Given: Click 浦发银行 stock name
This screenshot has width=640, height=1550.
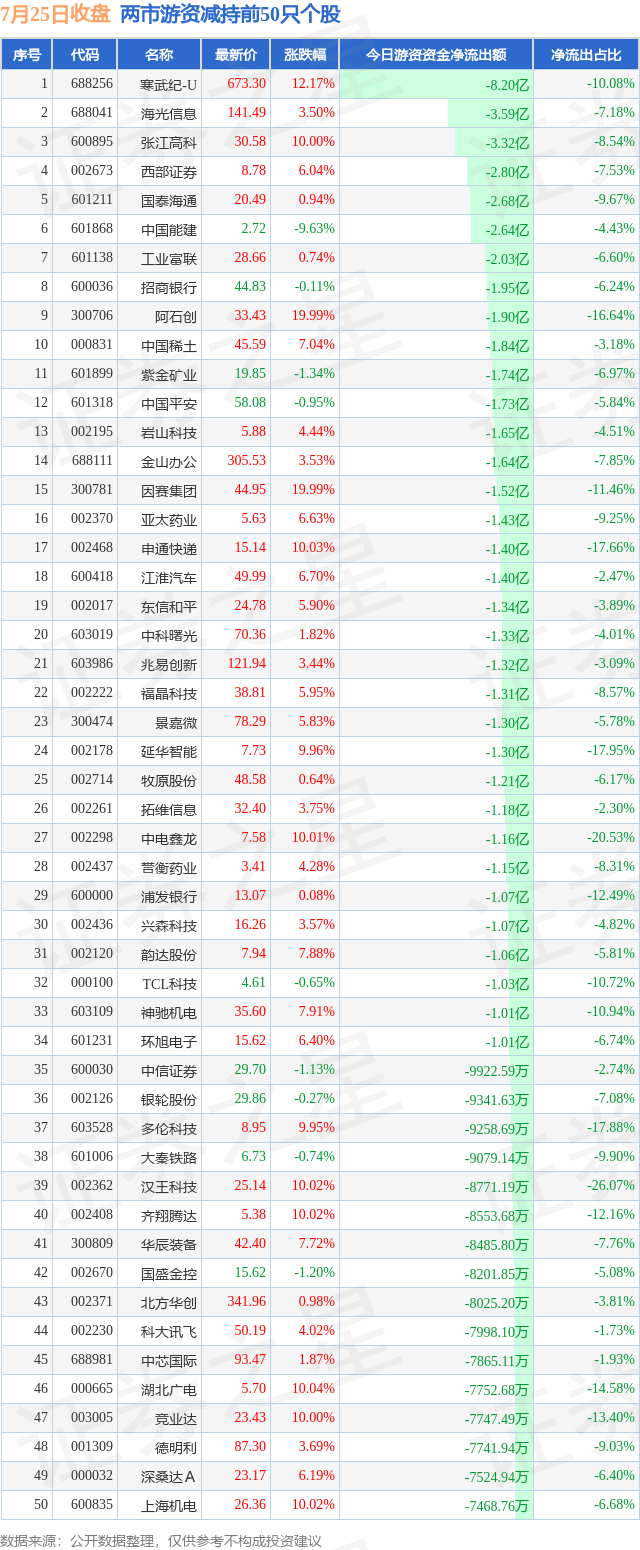Looking at the screenshot, I should coord(169,896).
